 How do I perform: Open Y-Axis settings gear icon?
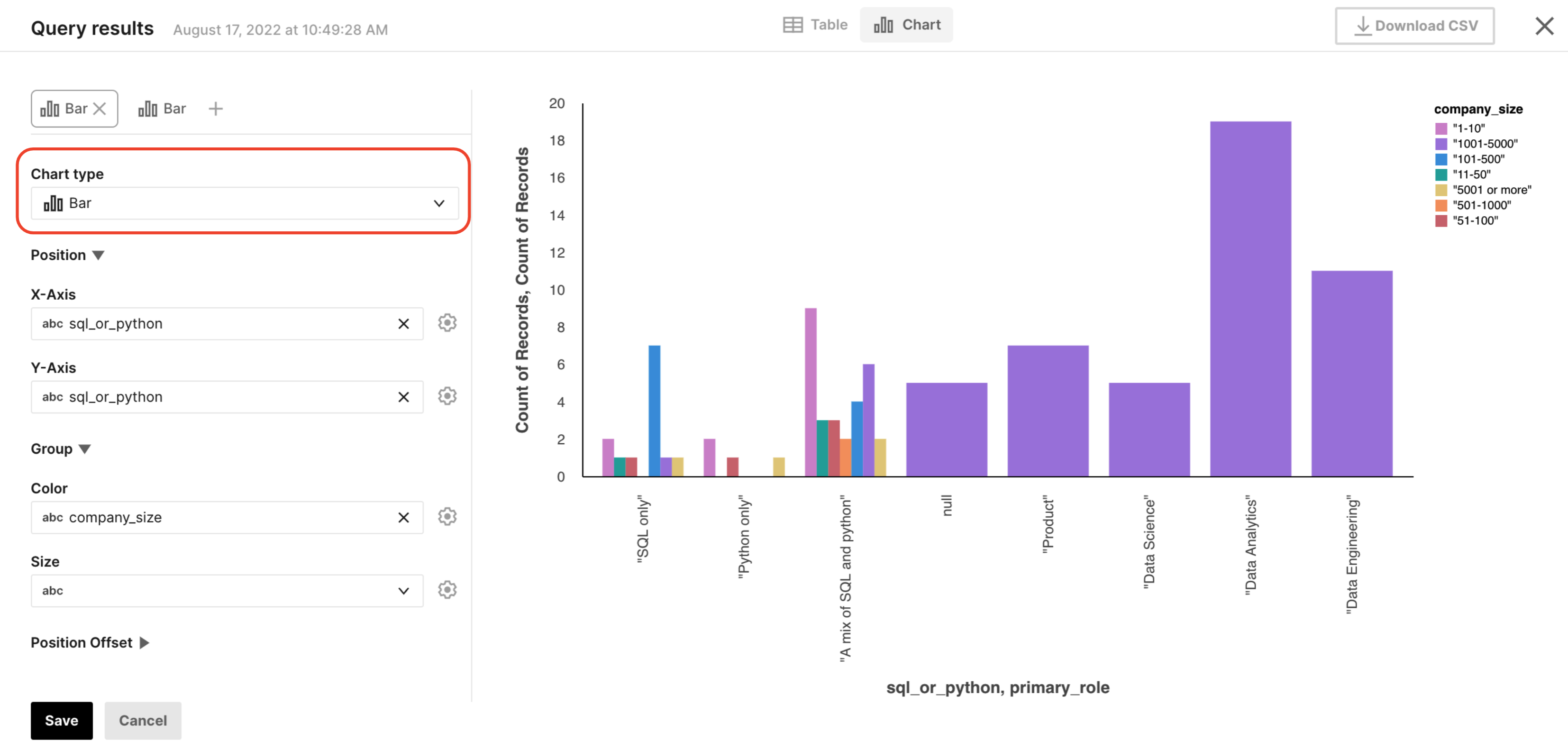(x=447, y=396)
